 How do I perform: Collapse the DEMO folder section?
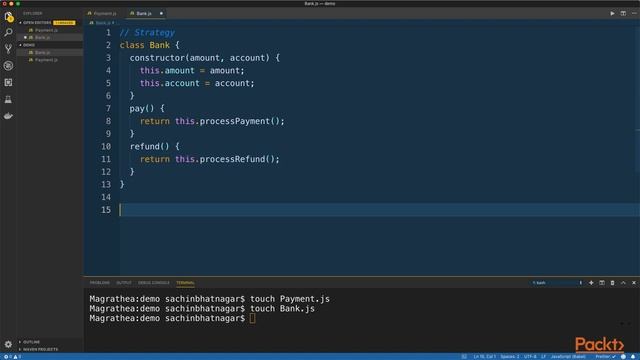click(29, 45)
